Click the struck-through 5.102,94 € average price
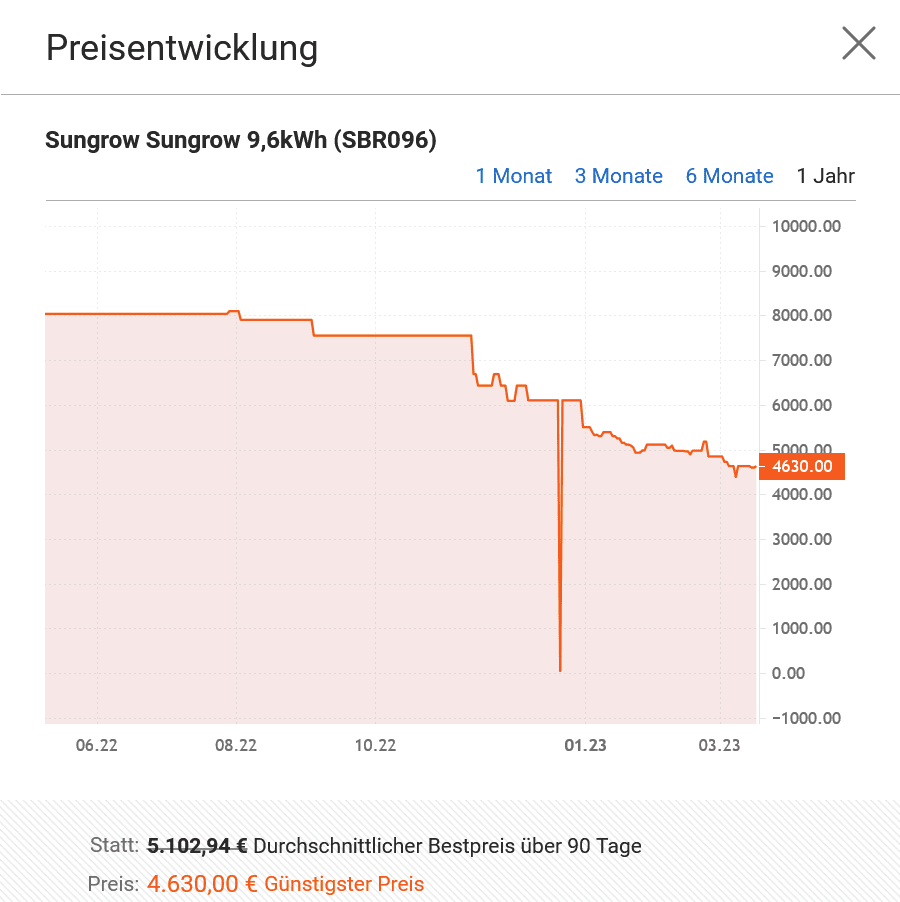Viewport: 900px width, 902px height. point(197,846)
